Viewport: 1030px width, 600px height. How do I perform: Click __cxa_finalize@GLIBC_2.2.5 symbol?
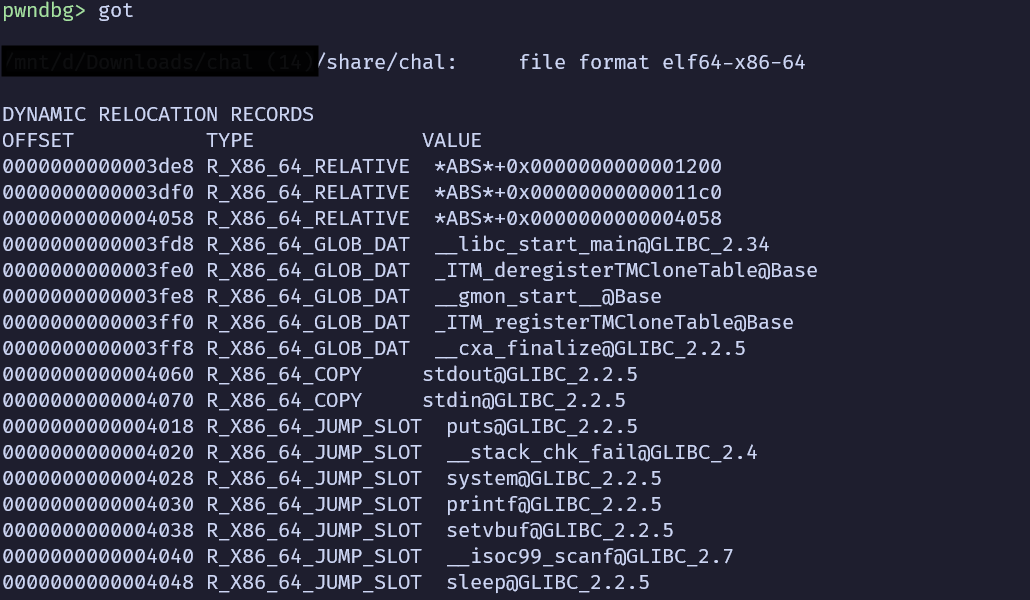coord(589,348)
